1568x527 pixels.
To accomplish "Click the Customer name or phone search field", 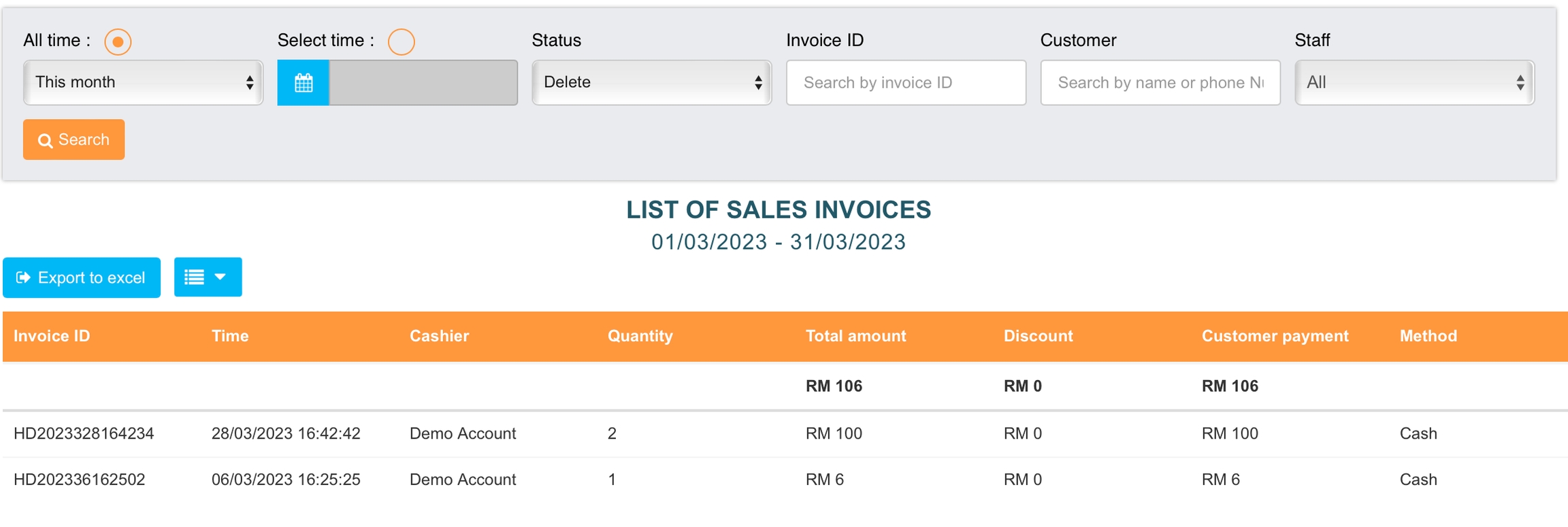I will click(1160, 83).
